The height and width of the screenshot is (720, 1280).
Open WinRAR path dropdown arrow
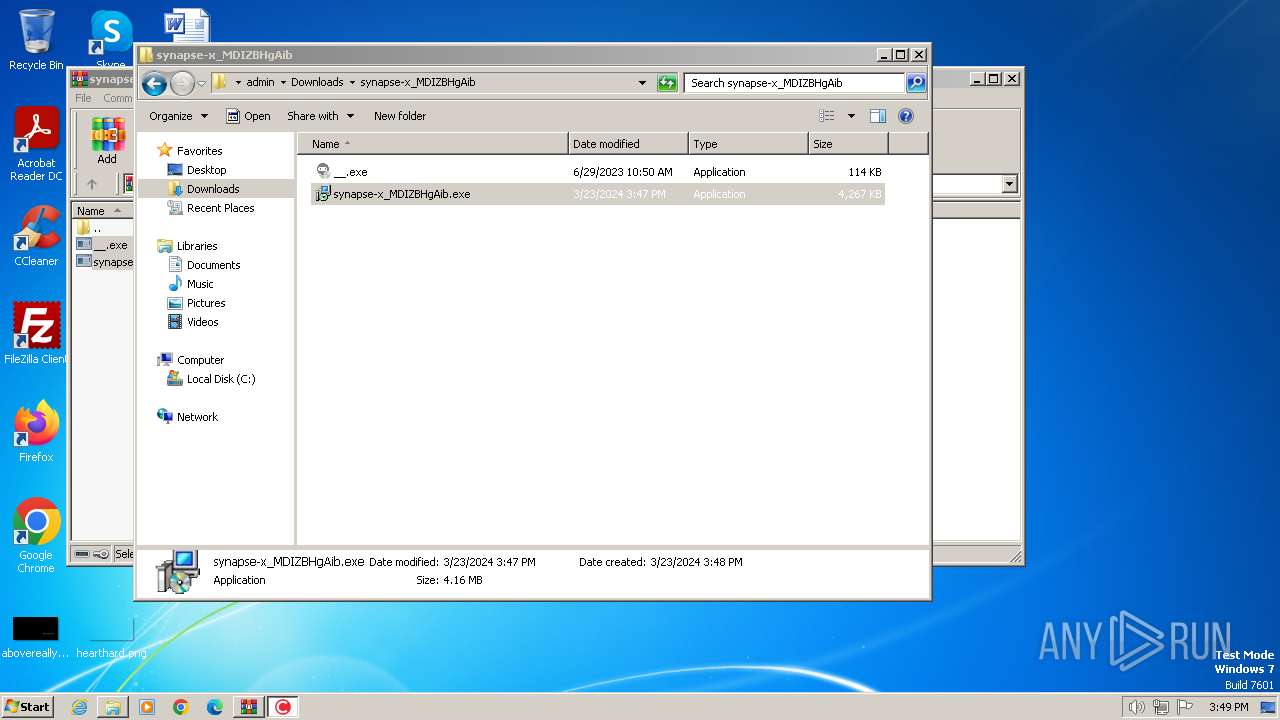1009,184
